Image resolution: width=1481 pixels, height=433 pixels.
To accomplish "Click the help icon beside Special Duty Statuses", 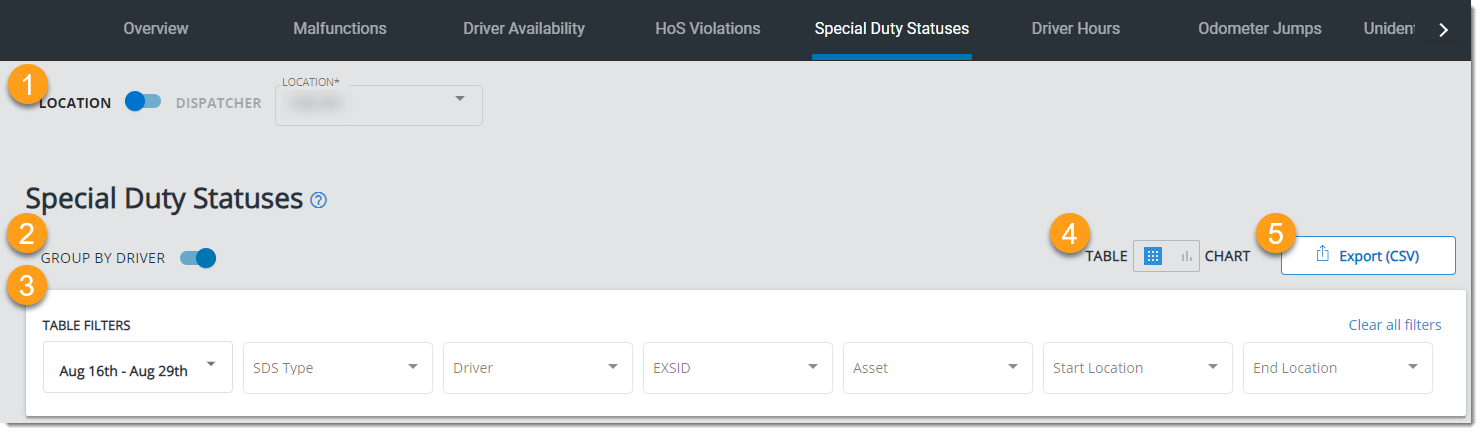I will (319, 200).
